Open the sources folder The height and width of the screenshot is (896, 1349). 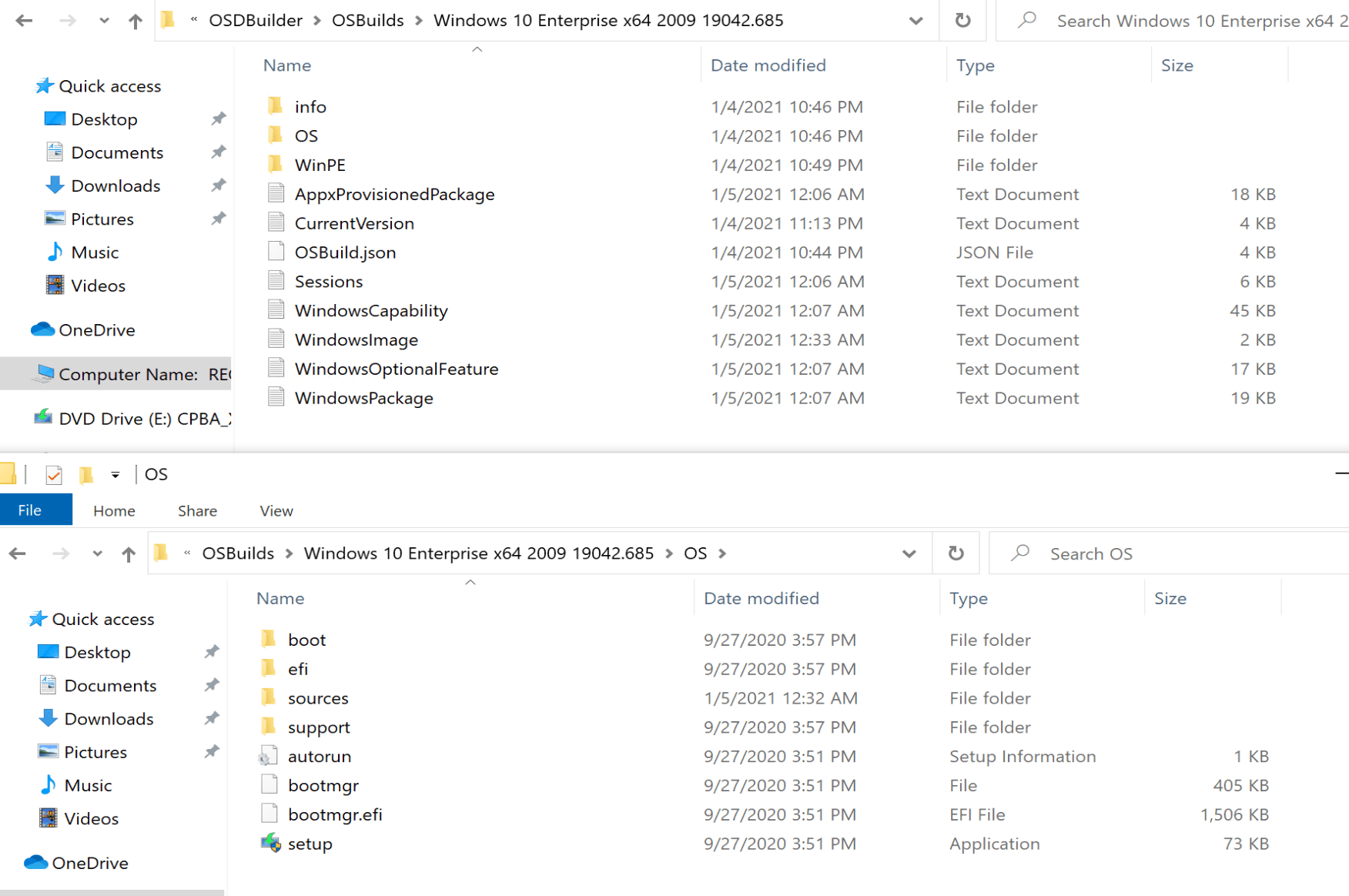tap(318, 697)
